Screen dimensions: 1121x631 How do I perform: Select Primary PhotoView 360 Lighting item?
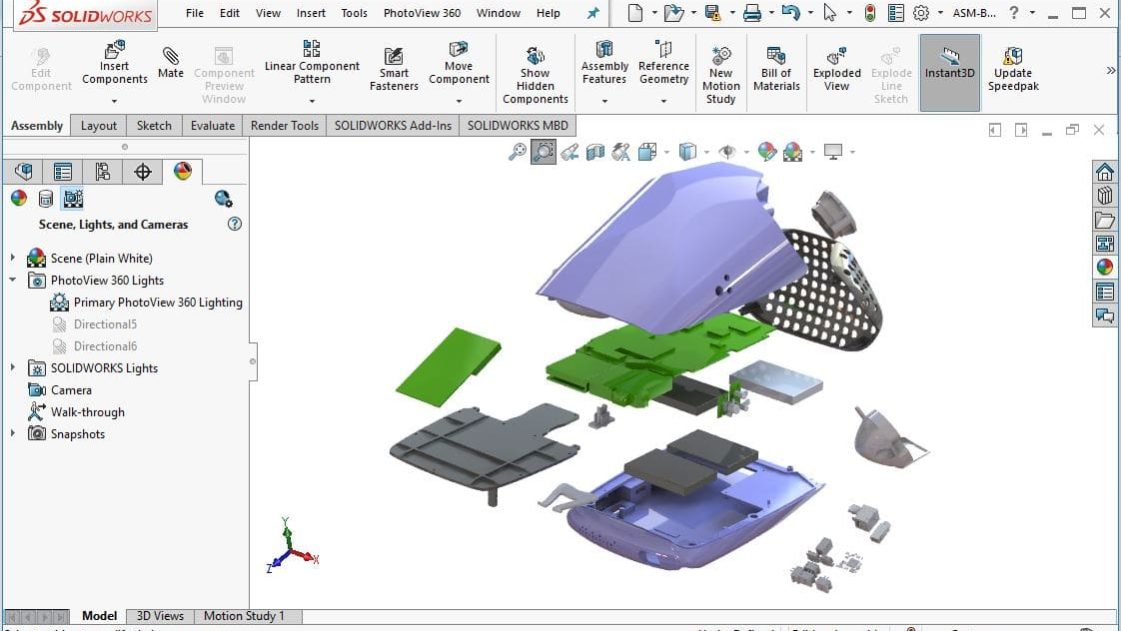tap(157, 302)
